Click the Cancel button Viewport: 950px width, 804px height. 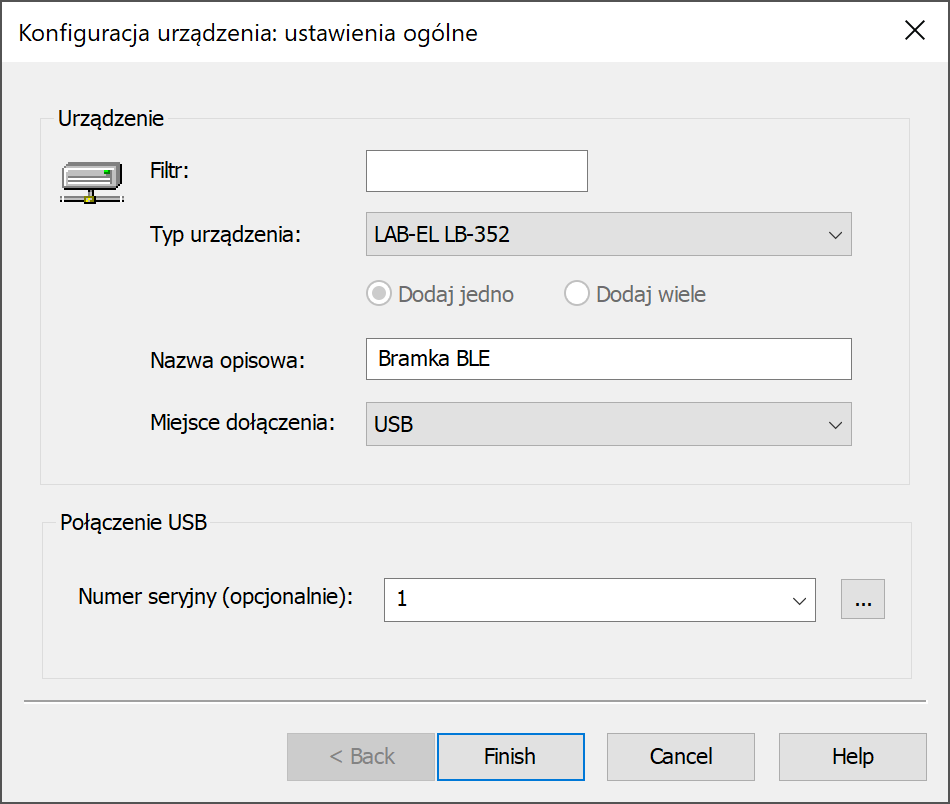pyautogui.click(x=681, y=757)
